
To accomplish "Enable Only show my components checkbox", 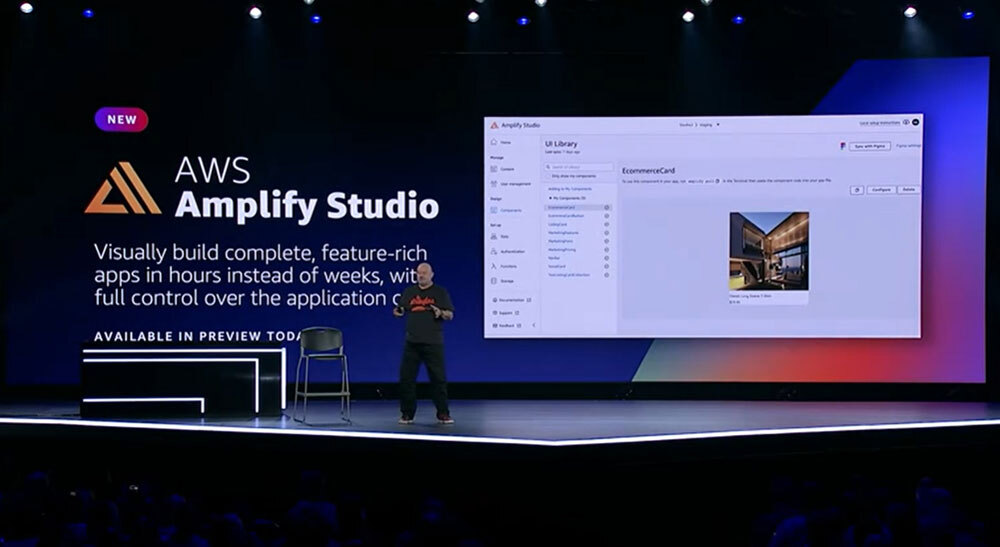I will [547, 176].
